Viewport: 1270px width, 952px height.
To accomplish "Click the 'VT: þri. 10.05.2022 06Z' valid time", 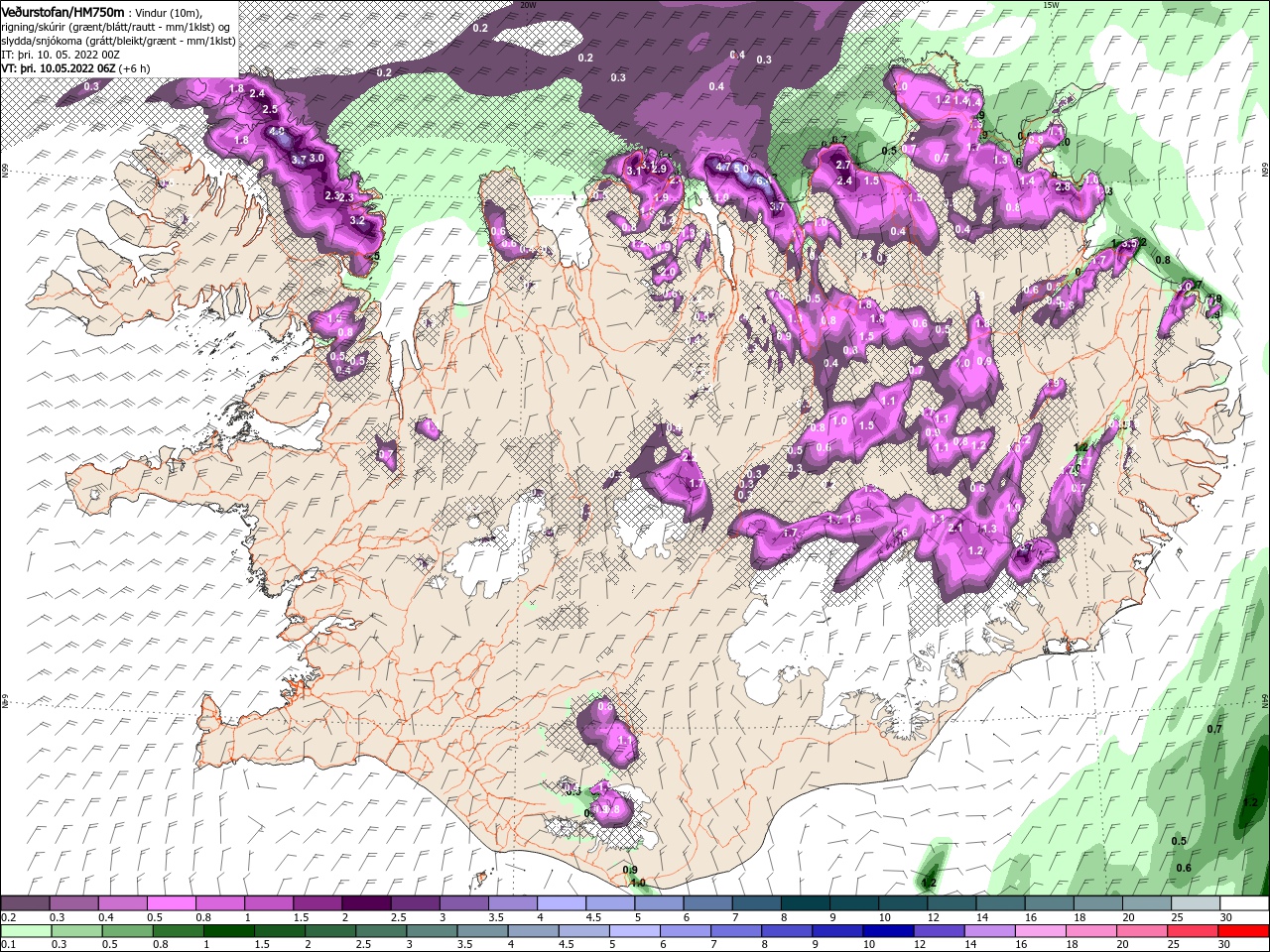I will click(58, 68).
